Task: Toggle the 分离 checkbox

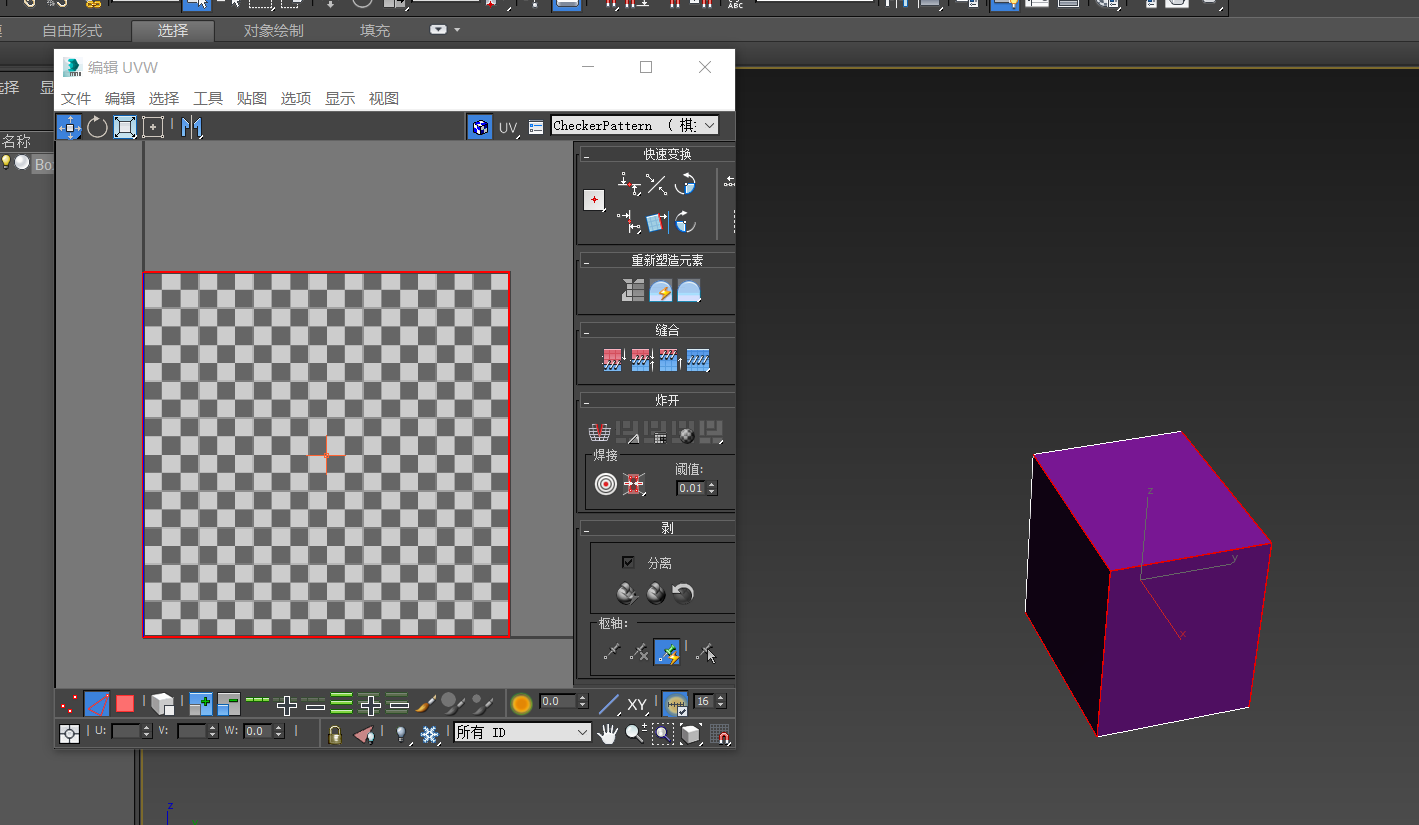Action: [628, 563]
